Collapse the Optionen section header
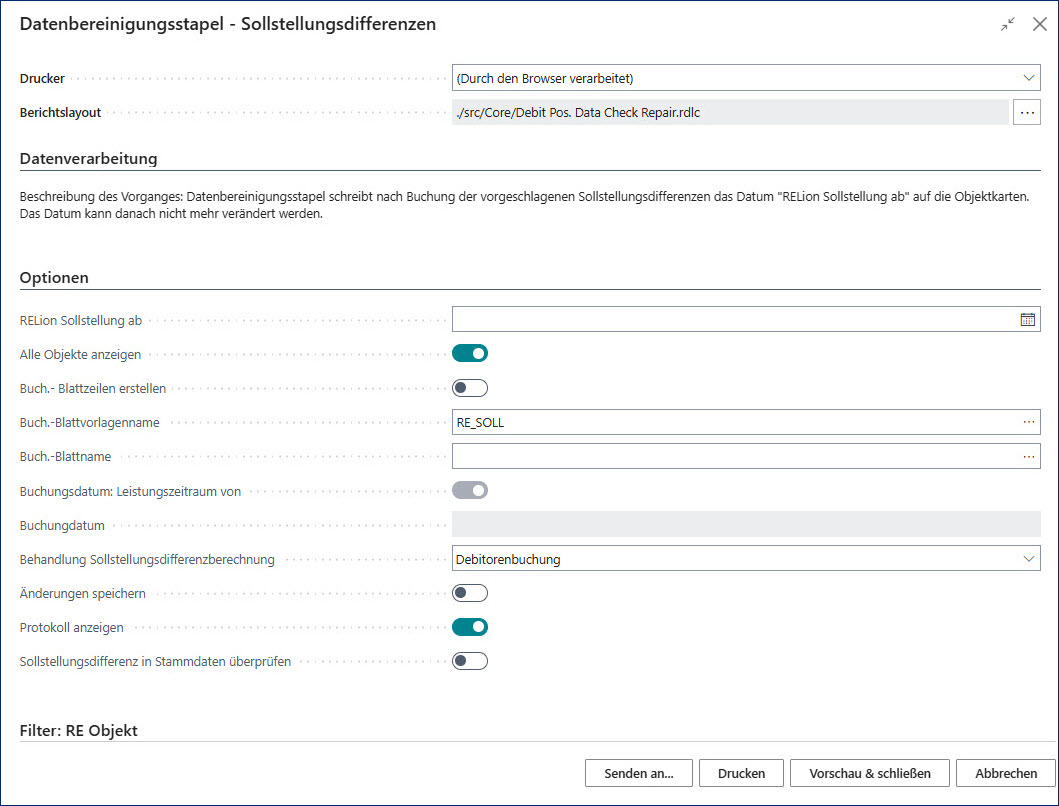Image resolution: width=1059 pixels, height=806 pixels. (54, 277)
